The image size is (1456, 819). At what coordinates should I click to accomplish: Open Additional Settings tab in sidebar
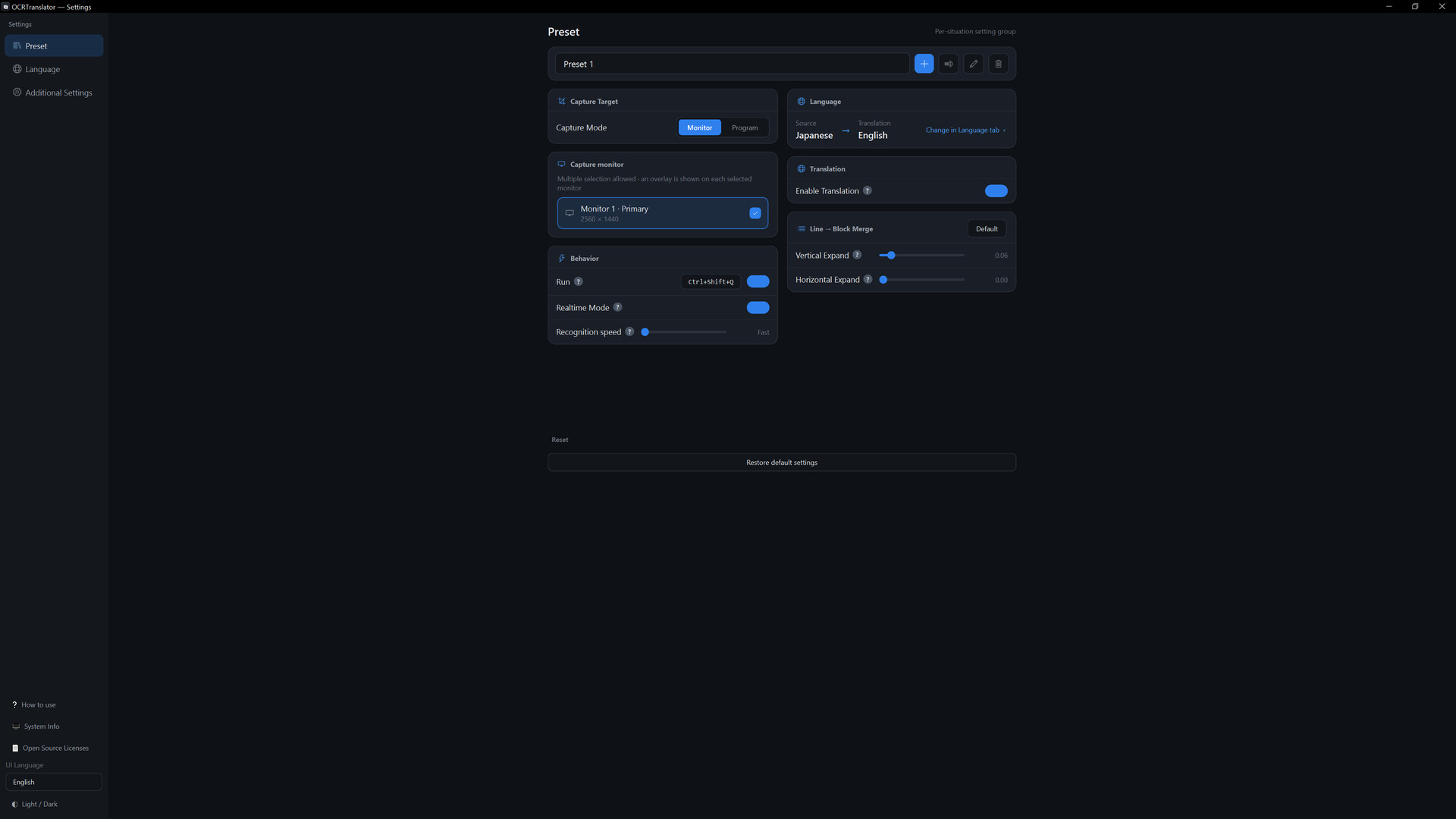54,93
